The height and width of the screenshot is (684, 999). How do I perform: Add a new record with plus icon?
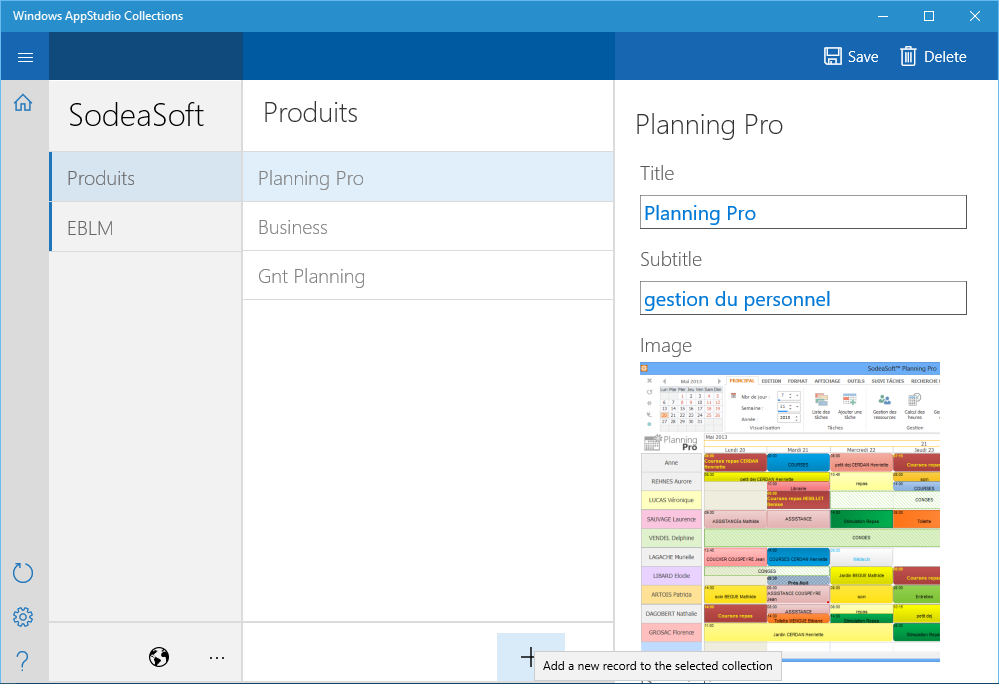(528, 657)
